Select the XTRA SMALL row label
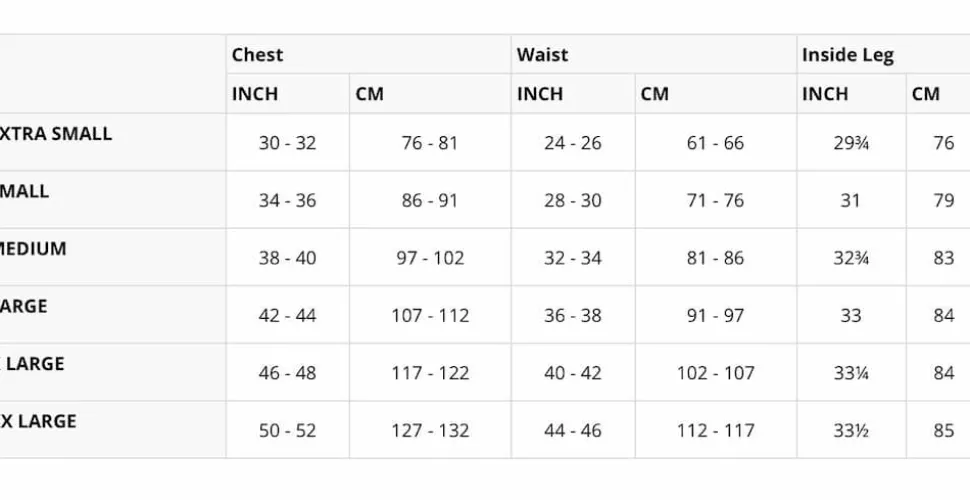Screen dimensions: 970x500 pyautogui.click(x=56, y=133)
